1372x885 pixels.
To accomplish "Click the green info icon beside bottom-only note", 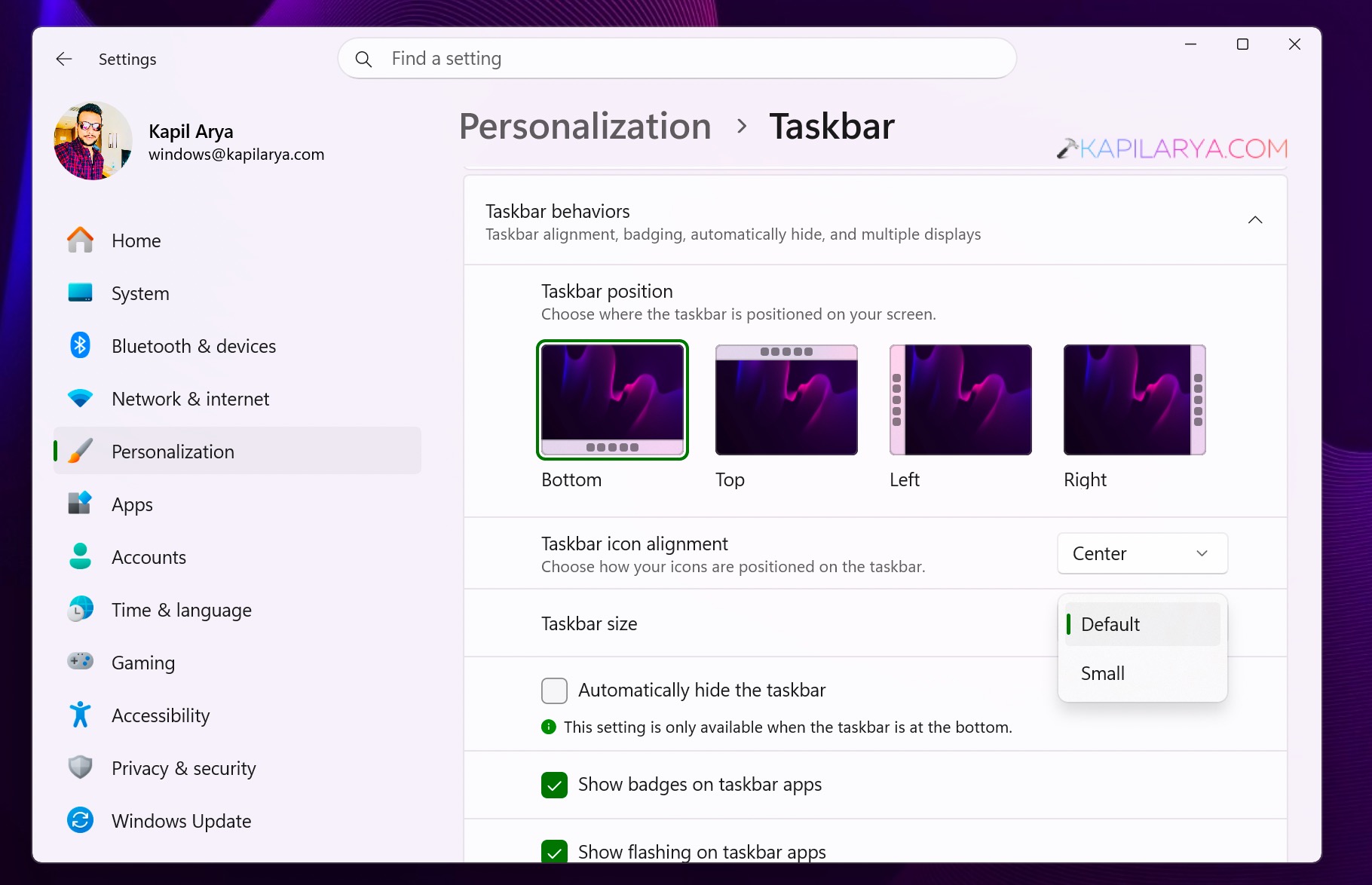I will [x=549, y=727].
